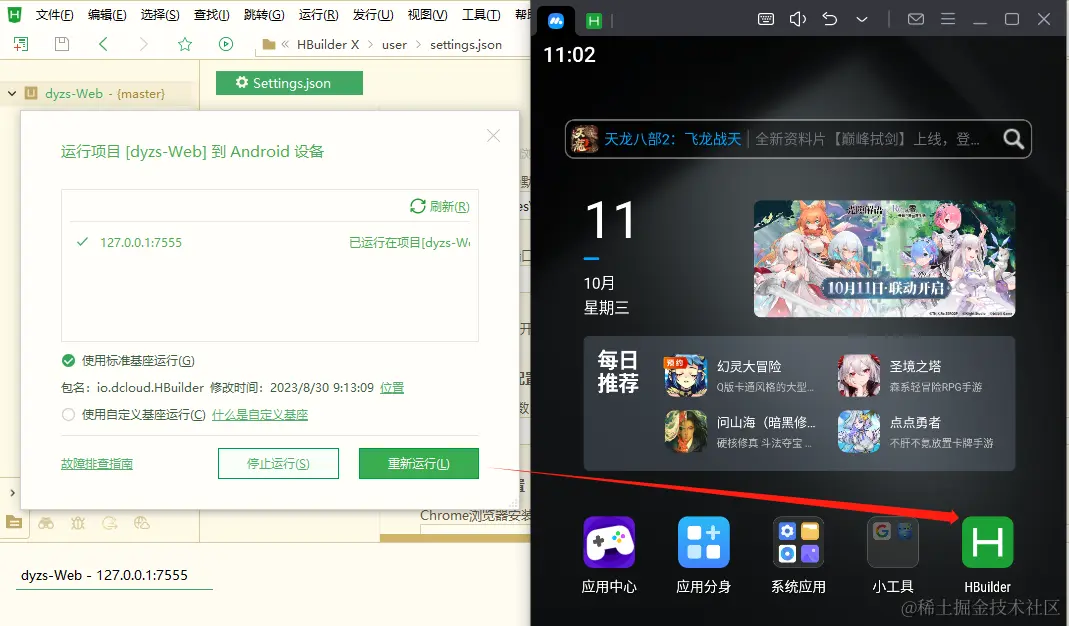This screenshot has height=626, width=1069.
Task: Switch to the Settings.json tab
Action: tap(289, 83)
